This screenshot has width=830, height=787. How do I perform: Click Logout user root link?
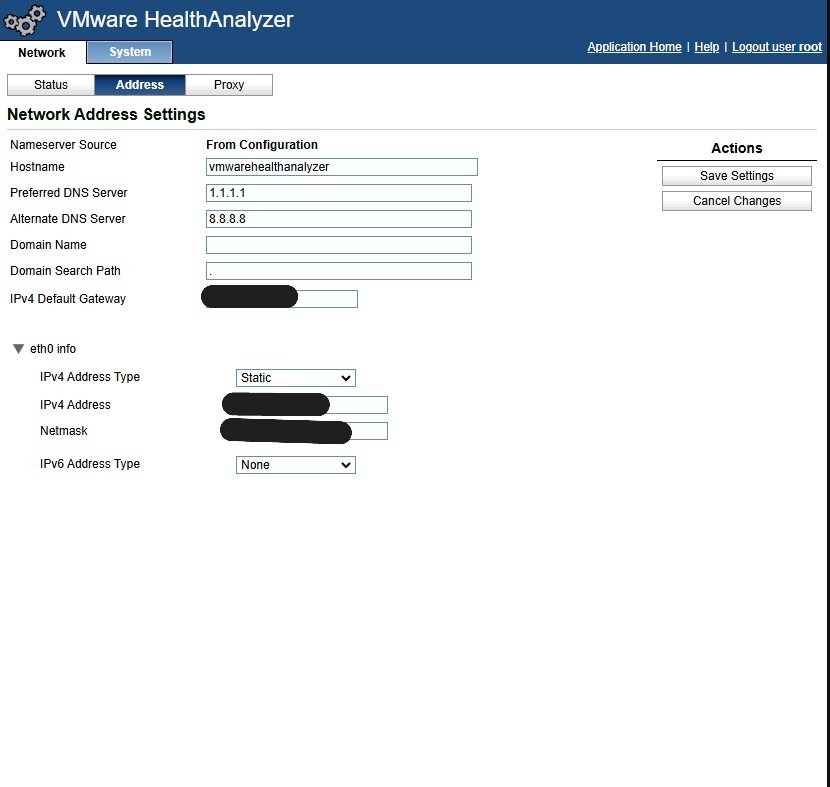point(777,47)
